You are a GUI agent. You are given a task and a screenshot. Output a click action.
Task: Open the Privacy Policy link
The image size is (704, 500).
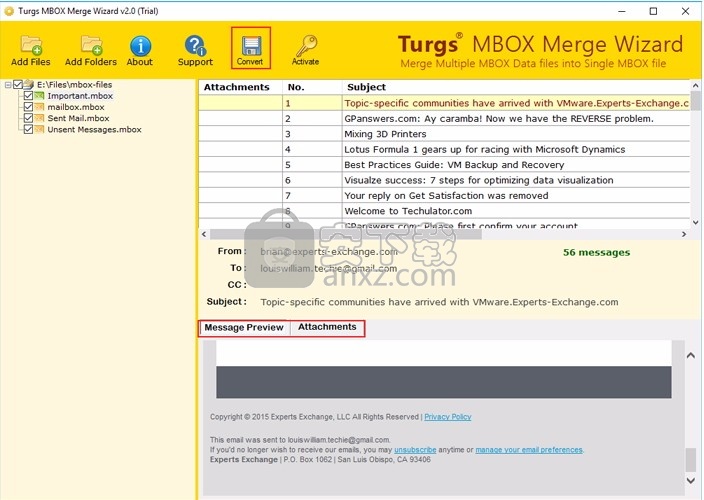click(x=448, y=417)
